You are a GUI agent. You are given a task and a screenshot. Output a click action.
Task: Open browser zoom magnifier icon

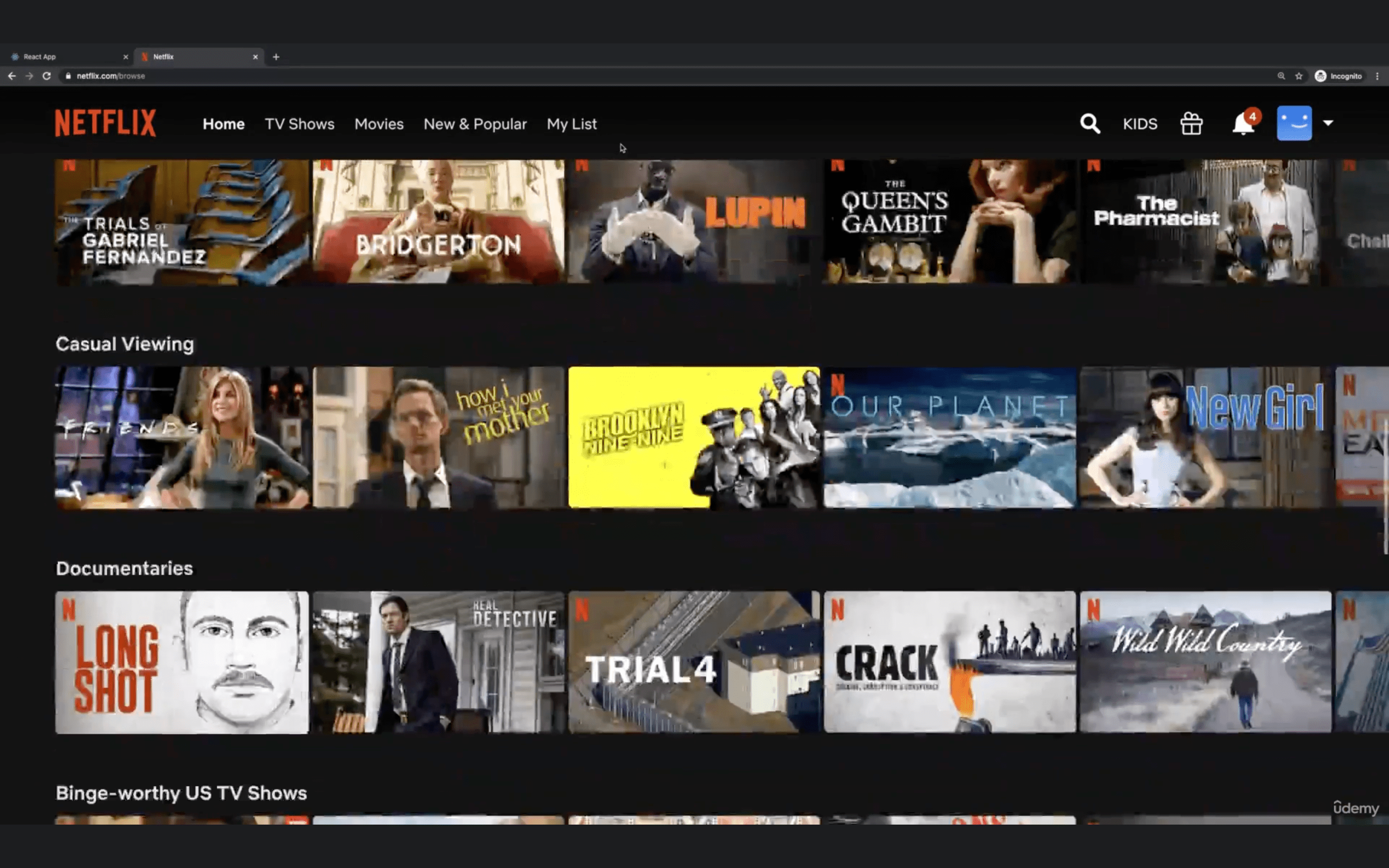1281,76
